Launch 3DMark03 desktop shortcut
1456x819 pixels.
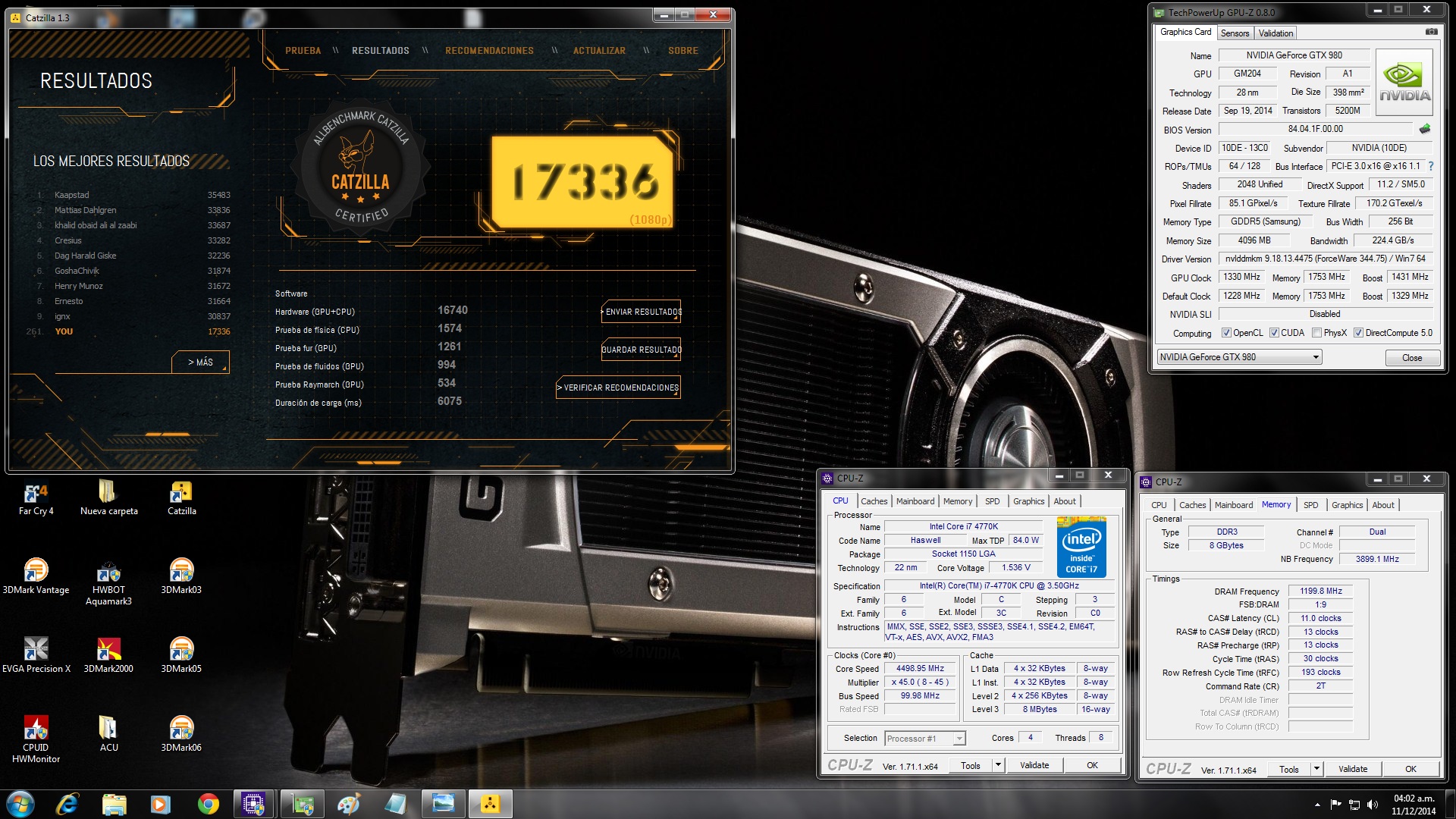[181, 577]
